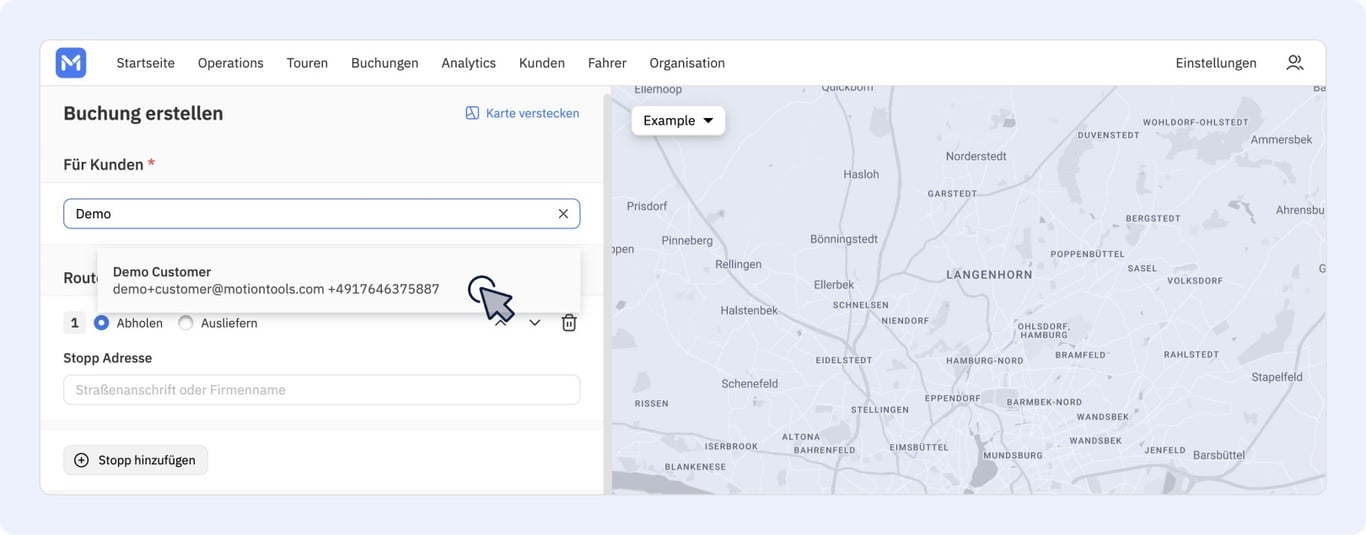Click the Eimsbüttel label on the map
Image resolution: width=1366 pixels, height=535 pixels.
[919, 447]
